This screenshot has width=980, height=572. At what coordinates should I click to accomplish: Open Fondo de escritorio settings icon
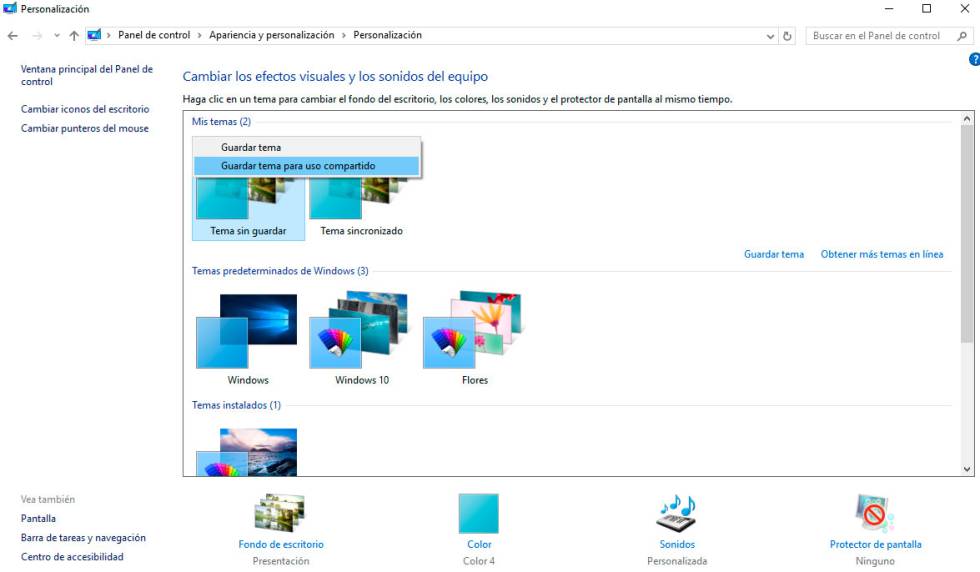[280, 513]
